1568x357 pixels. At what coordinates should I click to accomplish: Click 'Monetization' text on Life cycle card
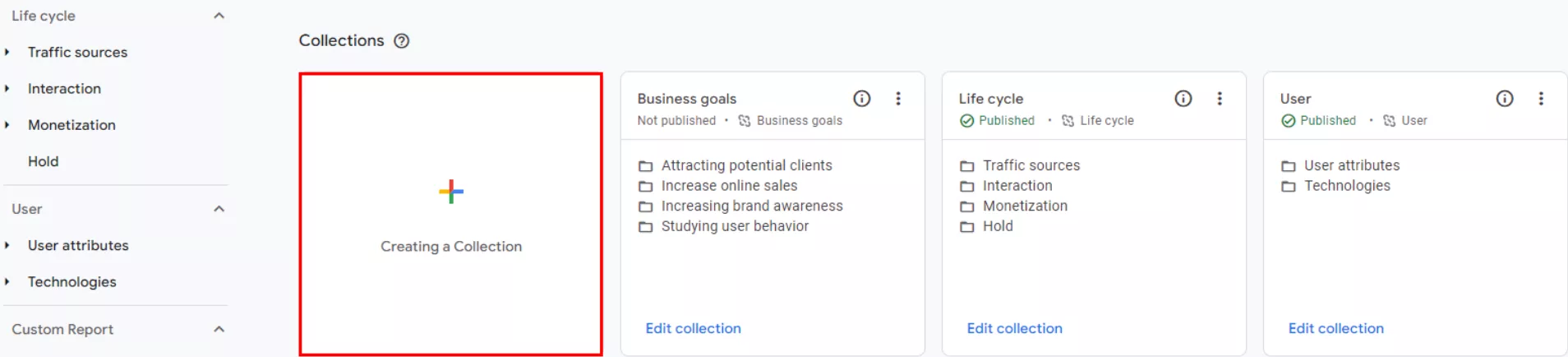tap(1026, 206)
